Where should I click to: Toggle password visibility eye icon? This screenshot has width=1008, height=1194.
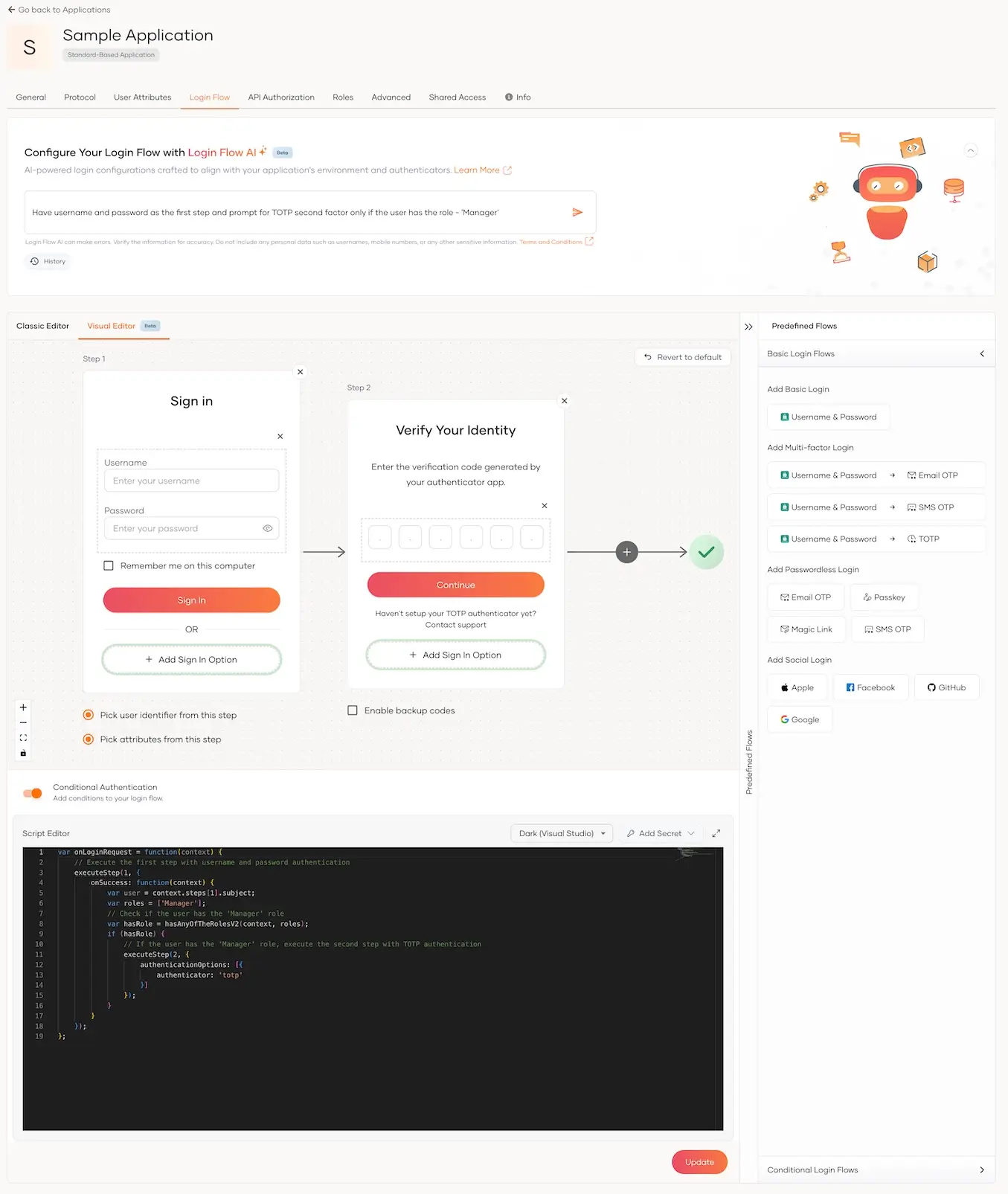(268, 528)
